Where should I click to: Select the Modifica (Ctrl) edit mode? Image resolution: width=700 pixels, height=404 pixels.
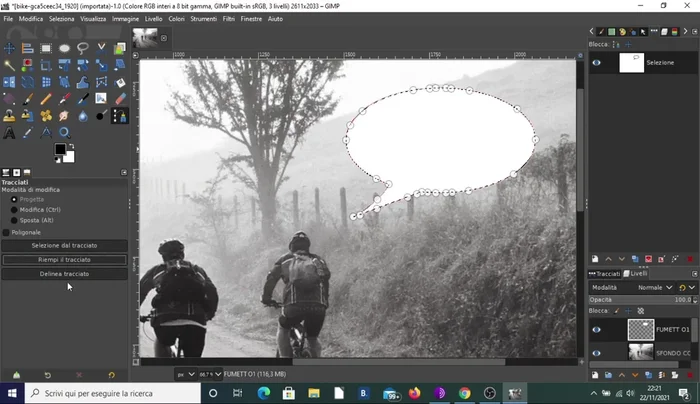15,210
